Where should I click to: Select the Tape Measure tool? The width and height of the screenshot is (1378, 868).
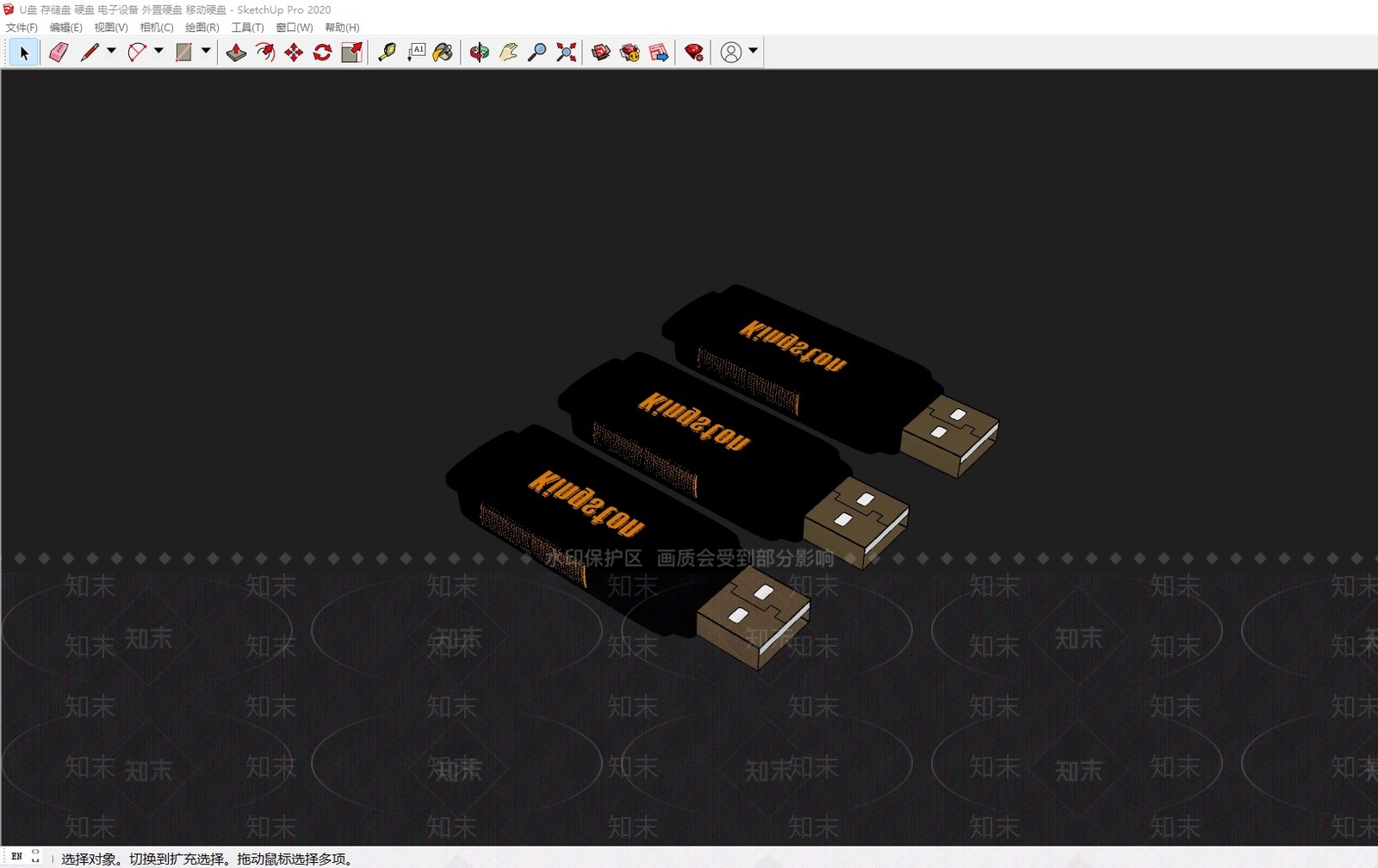point(388,53)
